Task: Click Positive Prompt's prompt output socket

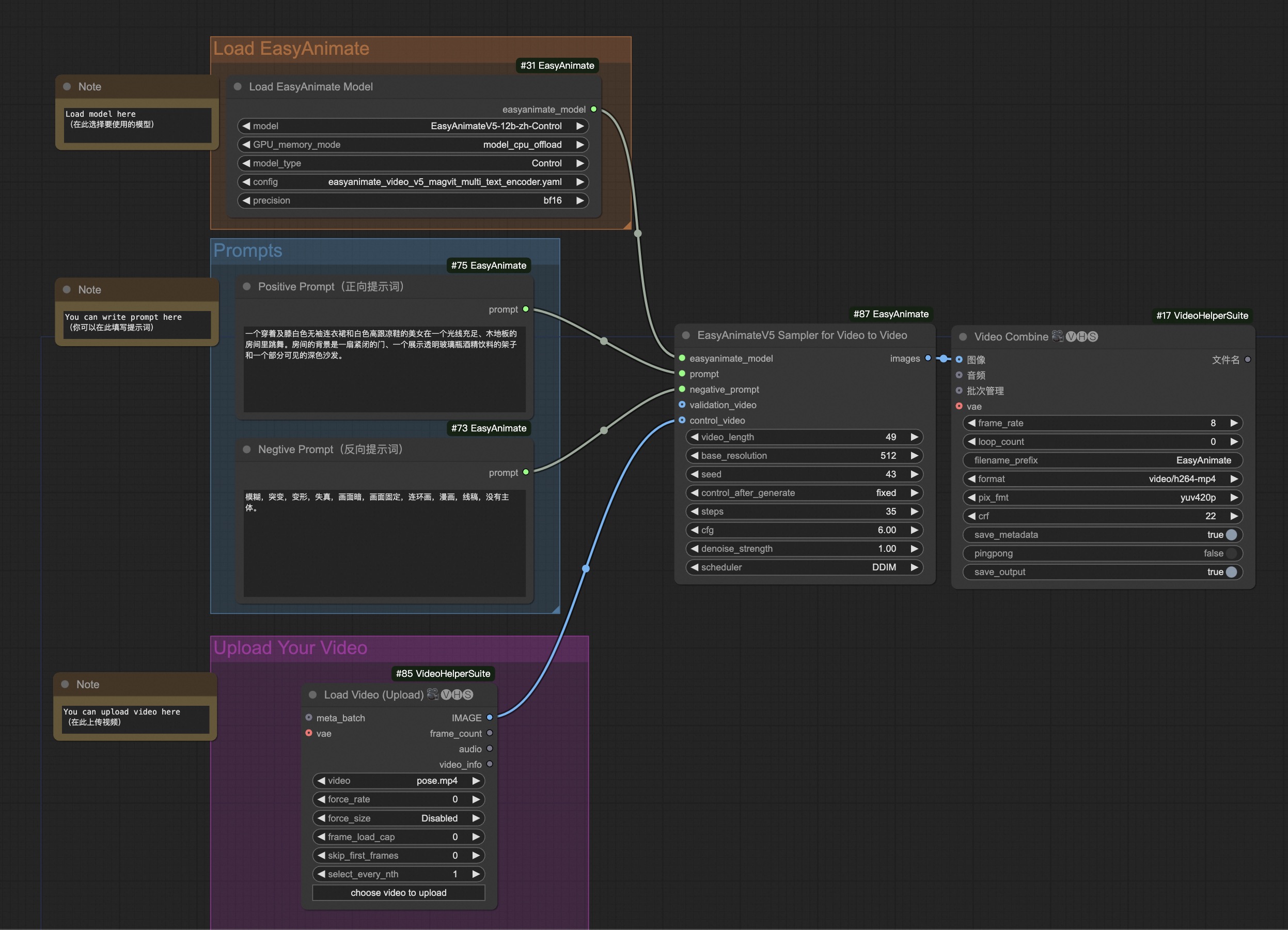Action: click(526, 309)
